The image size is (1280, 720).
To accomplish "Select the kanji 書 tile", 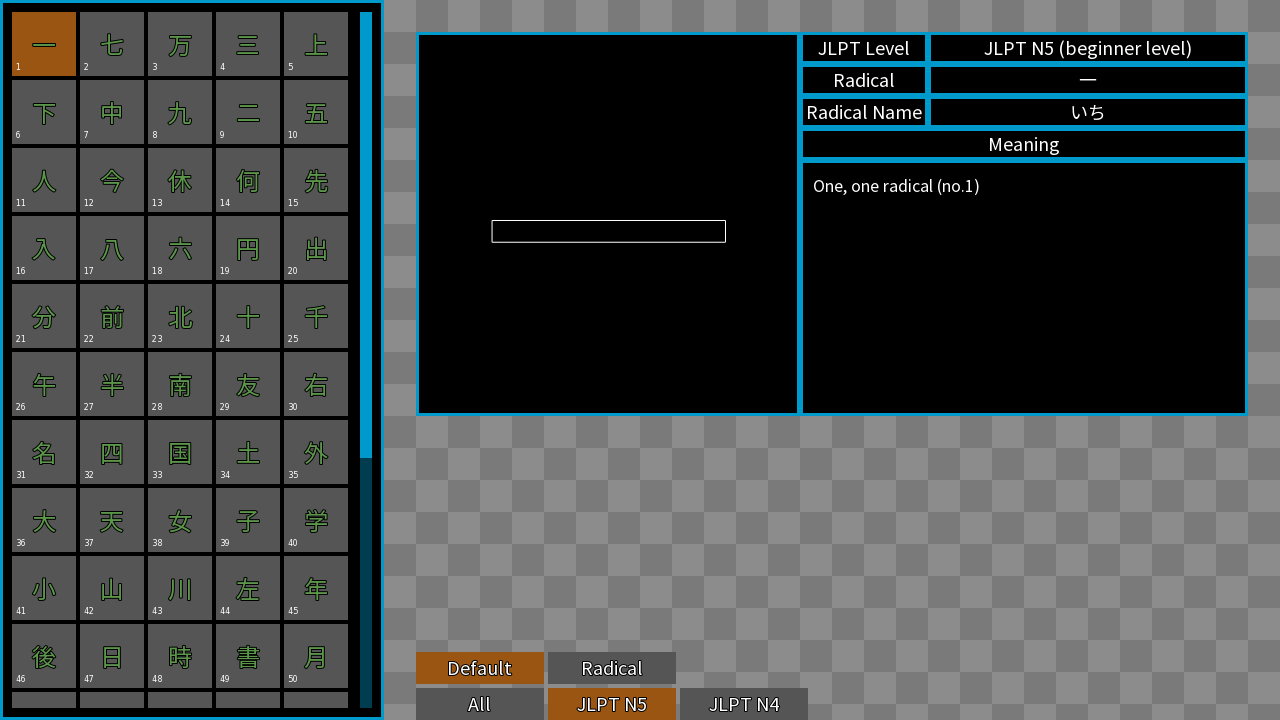I will (248, 656).
